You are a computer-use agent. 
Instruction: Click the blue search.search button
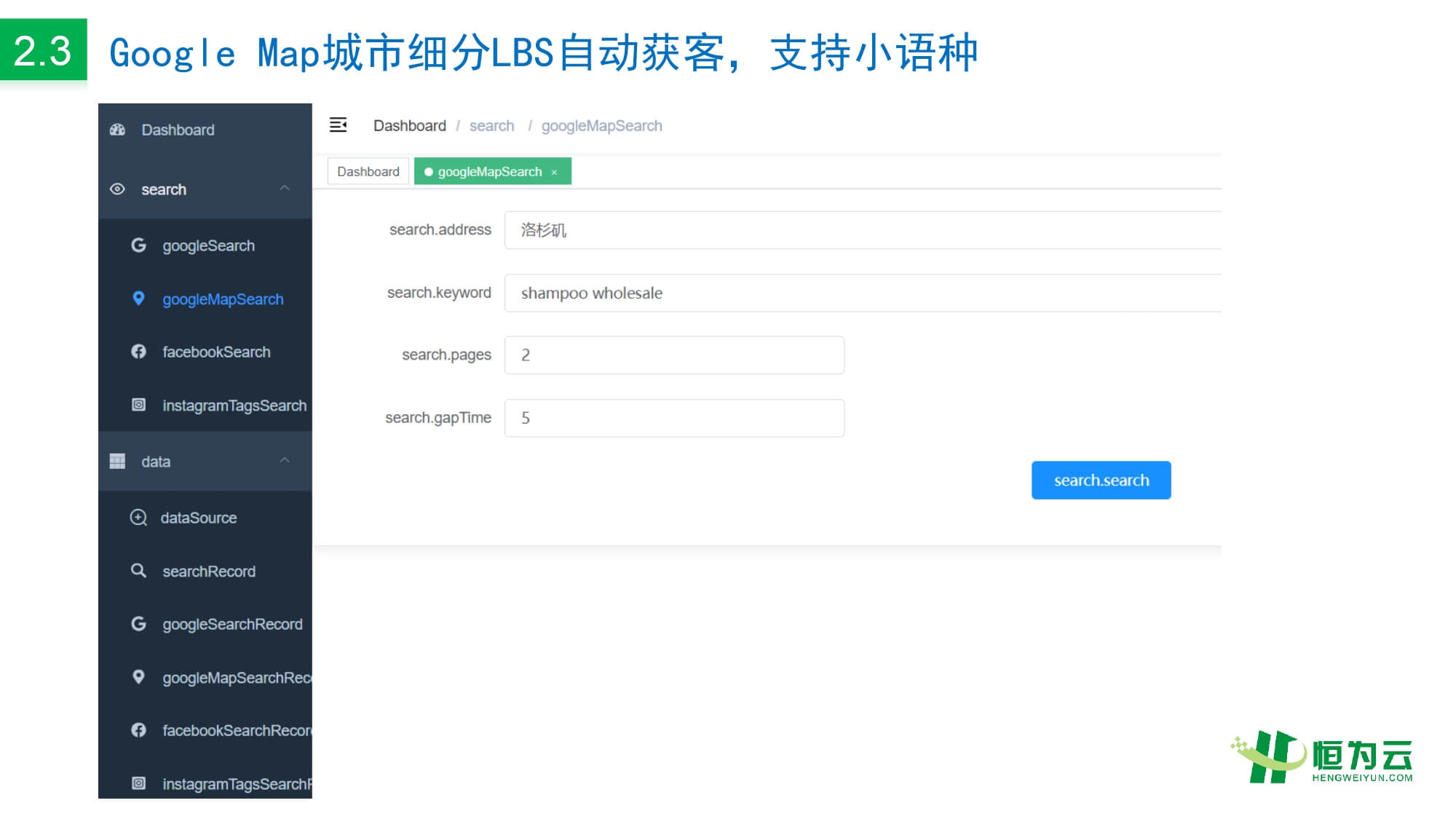tap(1101, 480)
